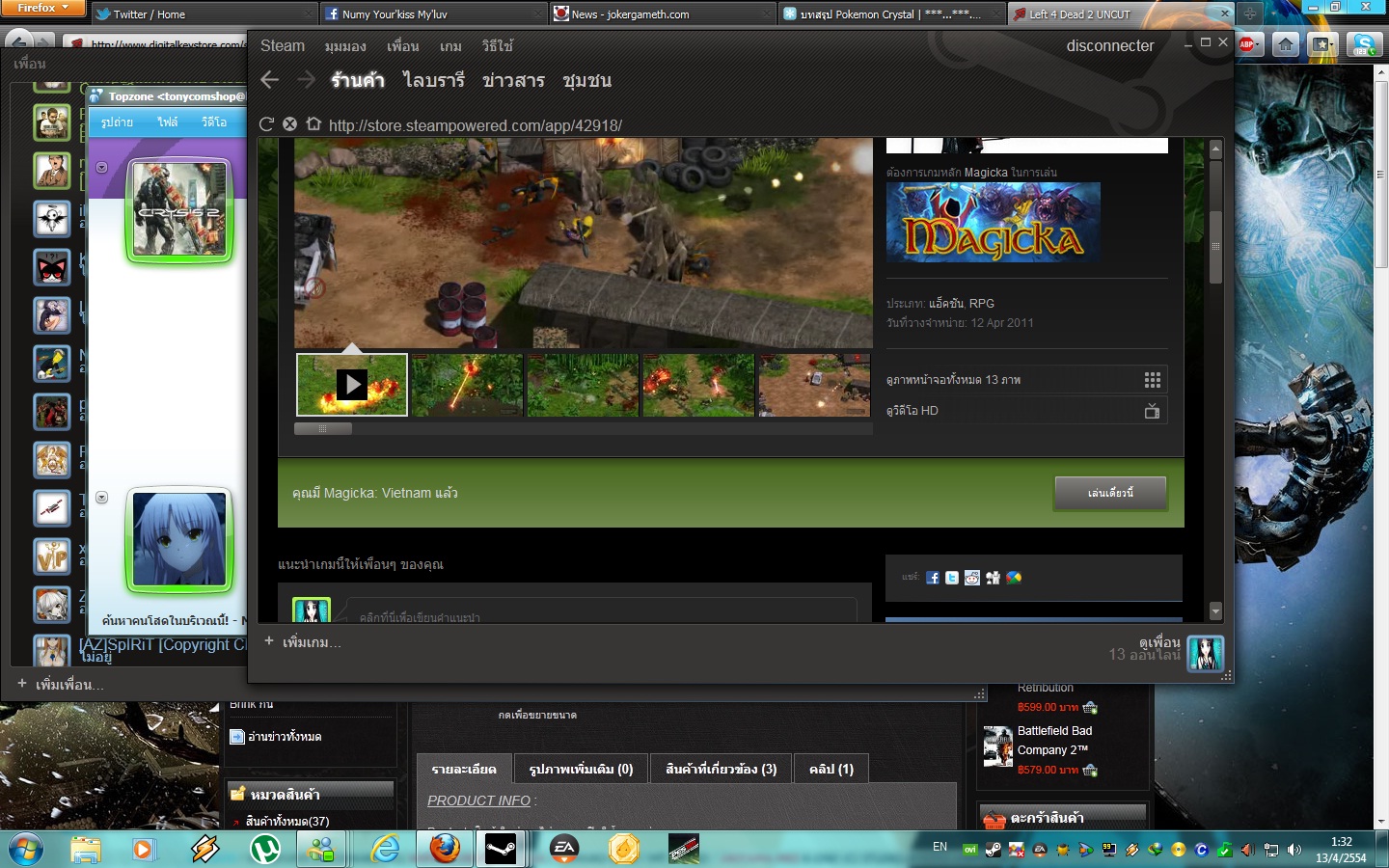Open the Games (เกม) menu in Steam

(x=450, y=45)
